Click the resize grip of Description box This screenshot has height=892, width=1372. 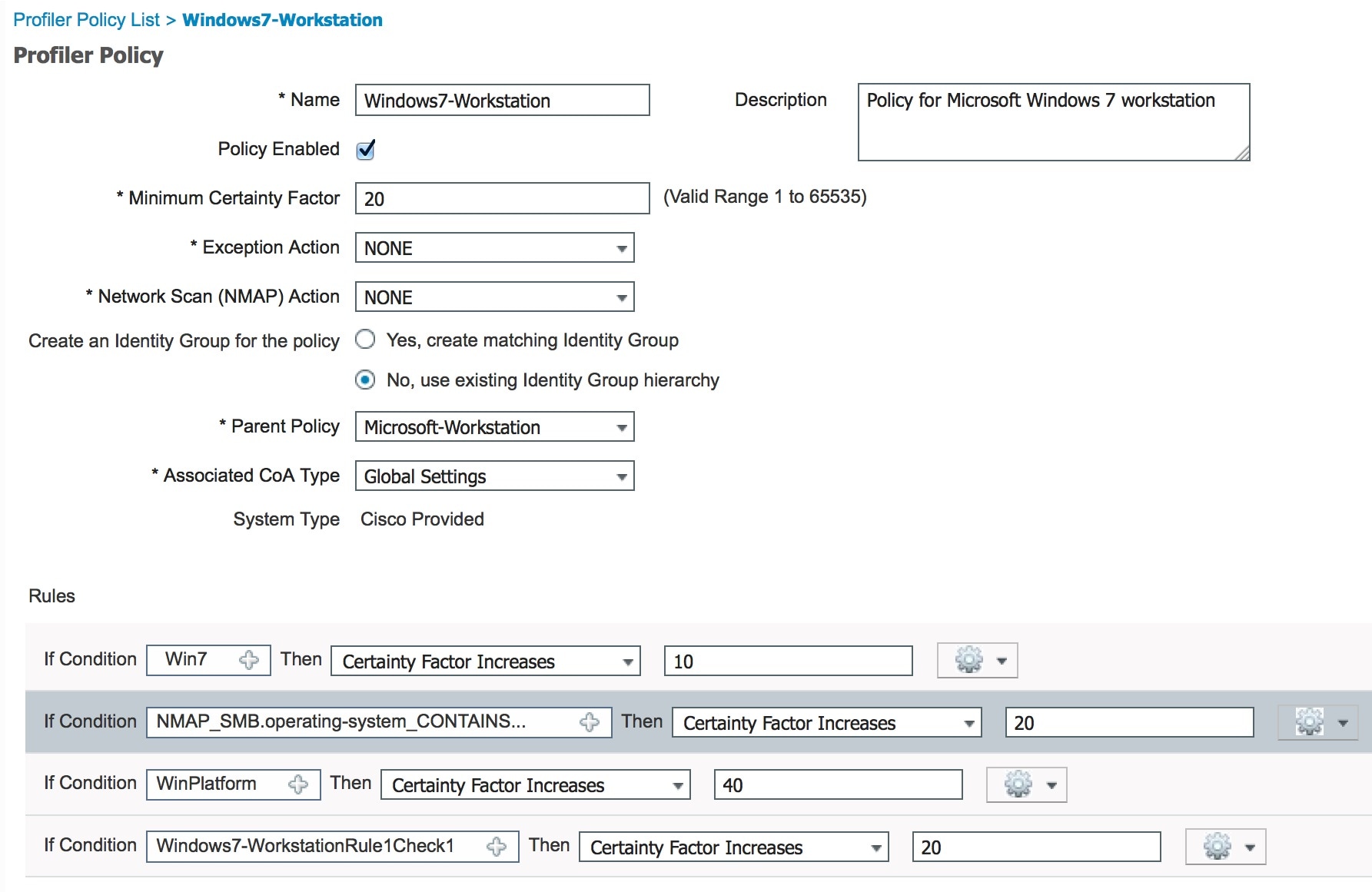[x=1242, y=154]
